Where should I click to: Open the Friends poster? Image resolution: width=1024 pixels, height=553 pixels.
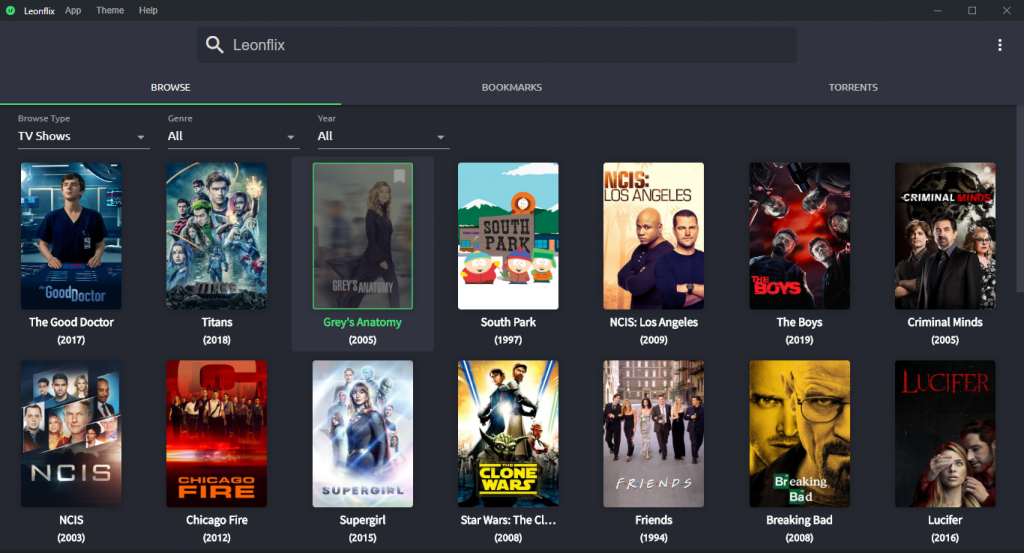(x=654, y=434)
